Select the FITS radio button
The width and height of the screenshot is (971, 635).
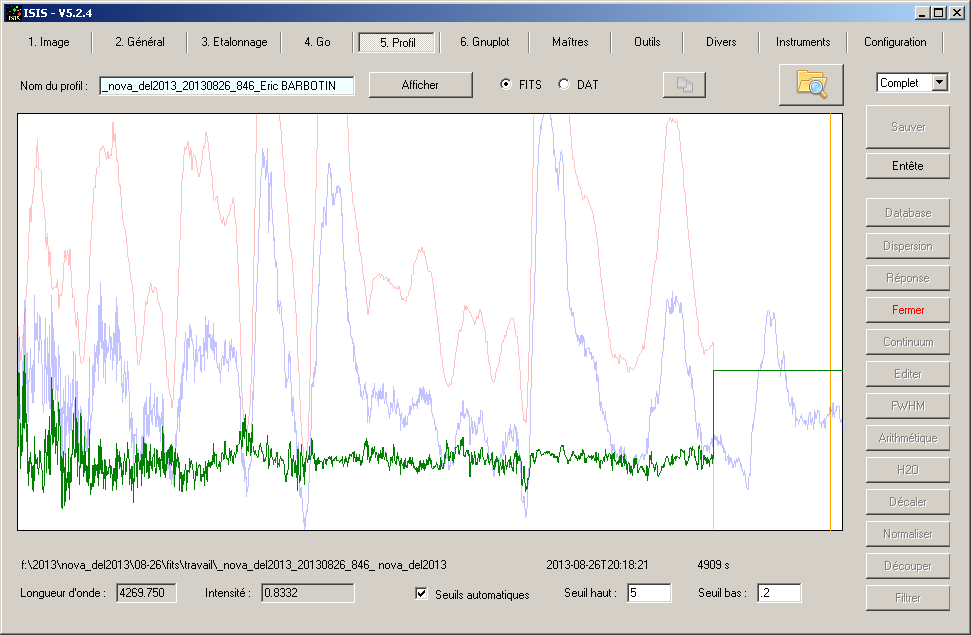[x=506, y=85]
